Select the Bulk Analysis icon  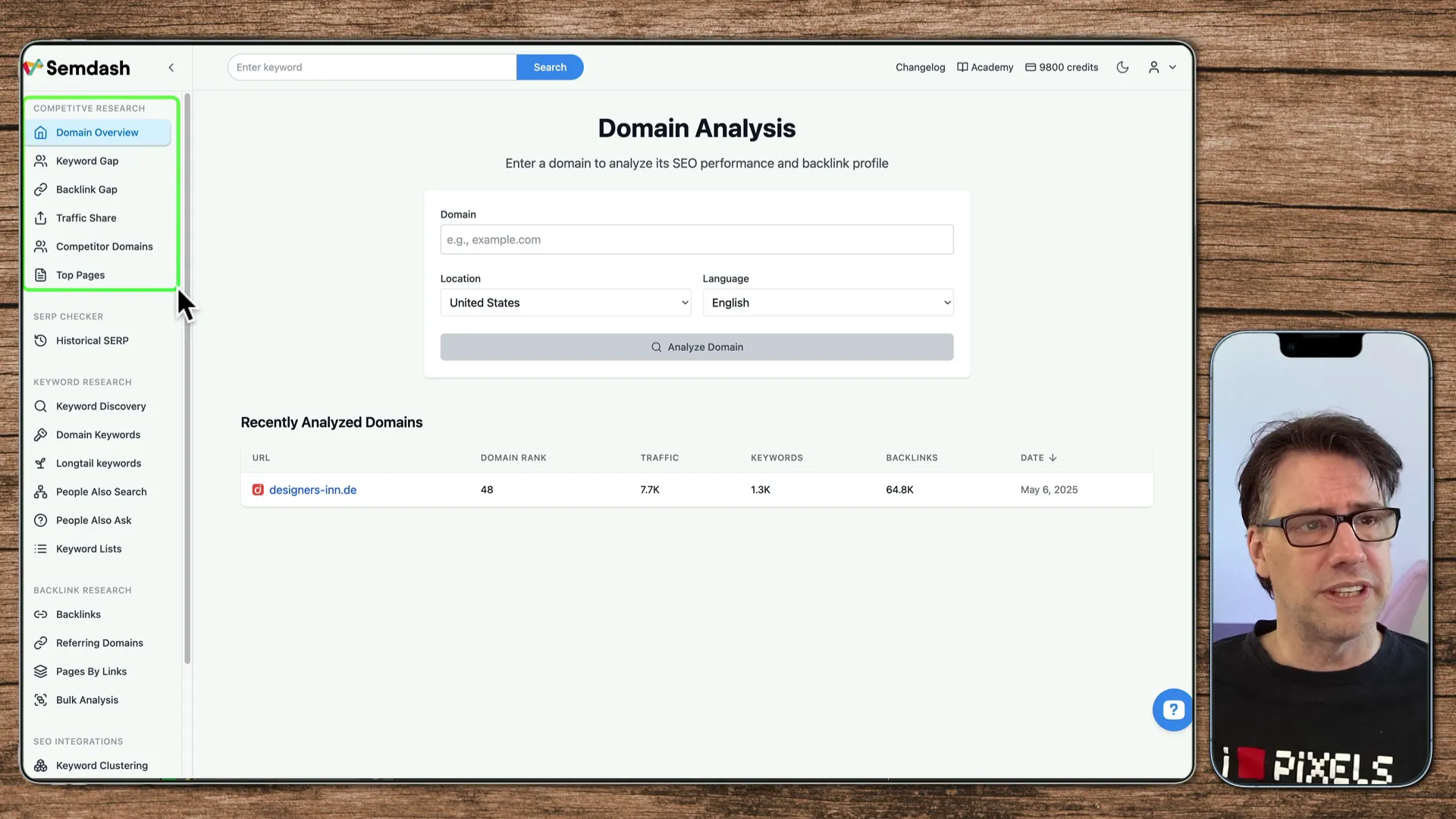point(40,699)
